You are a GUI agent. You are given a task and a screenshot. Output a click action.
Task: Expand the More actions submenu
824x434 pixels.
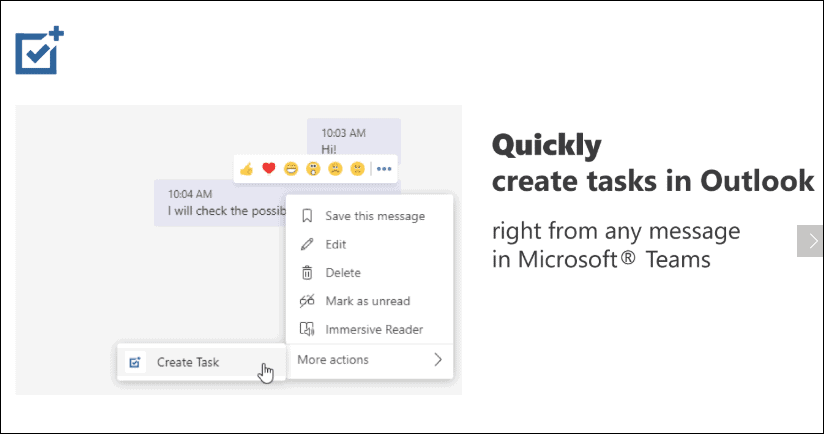pyautogui.click(x=370, y=360)
